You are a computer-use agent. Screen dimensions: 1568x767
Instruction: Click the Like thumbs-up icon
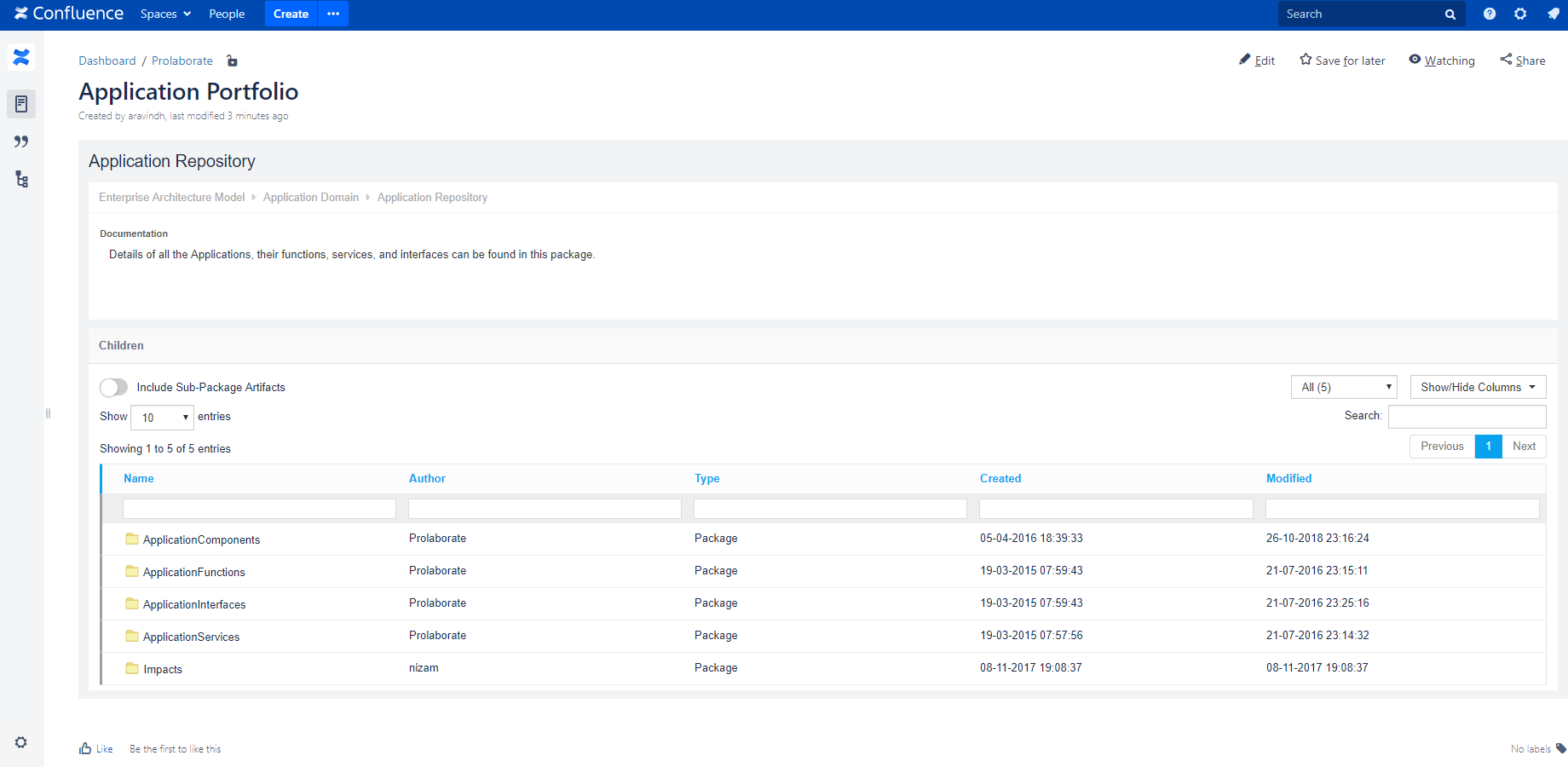(x=85, y=748)
